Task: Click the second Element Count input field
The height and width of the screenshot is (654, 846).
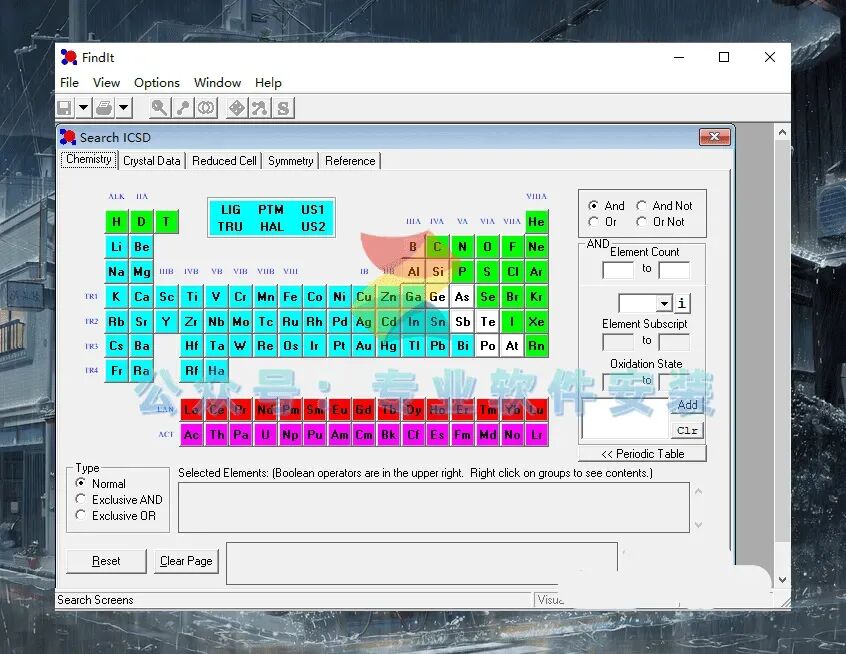Action: click(x=674, y=270)
